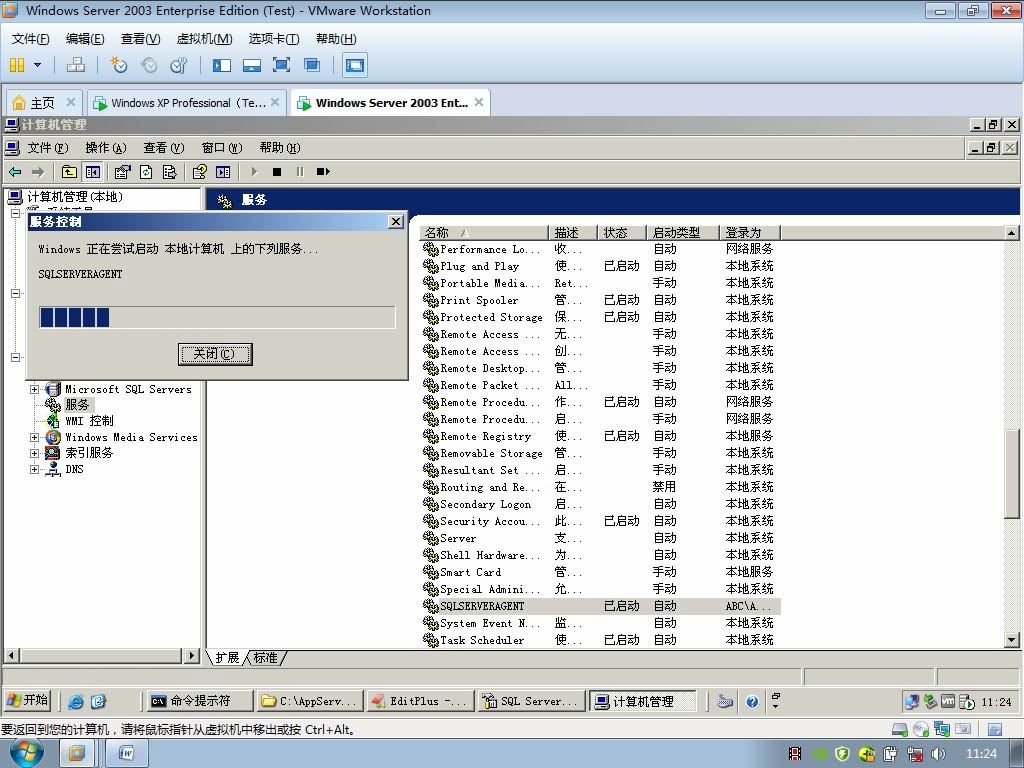Image resolution: width=1024 pixels, height=768 pixels.
Task: Close the Windows Server 2003 tab
Action: click(x=479, y=102)
